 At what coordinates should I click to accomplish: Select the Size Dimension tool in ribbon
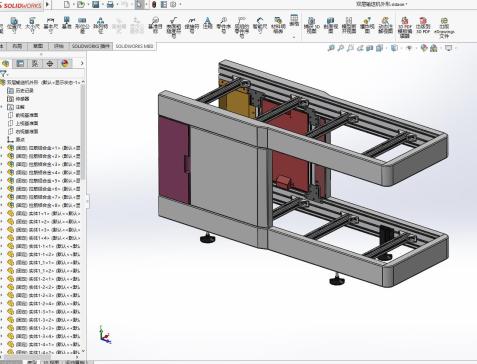tap(32, 25)
